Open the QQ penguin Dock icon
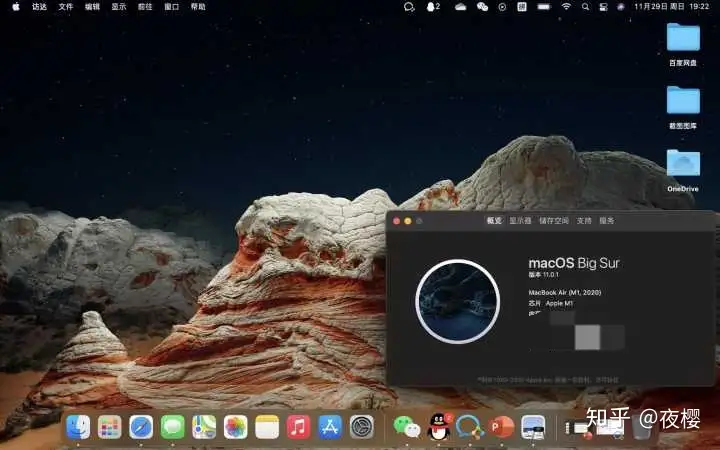 (x=439, y=427)
